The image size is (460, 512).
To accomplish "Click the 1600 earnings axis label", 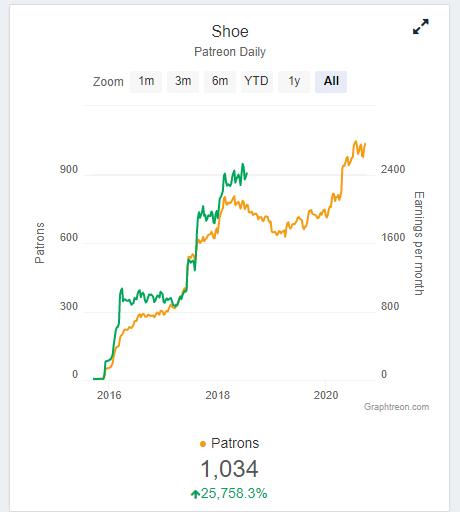I will pos(393,237).
